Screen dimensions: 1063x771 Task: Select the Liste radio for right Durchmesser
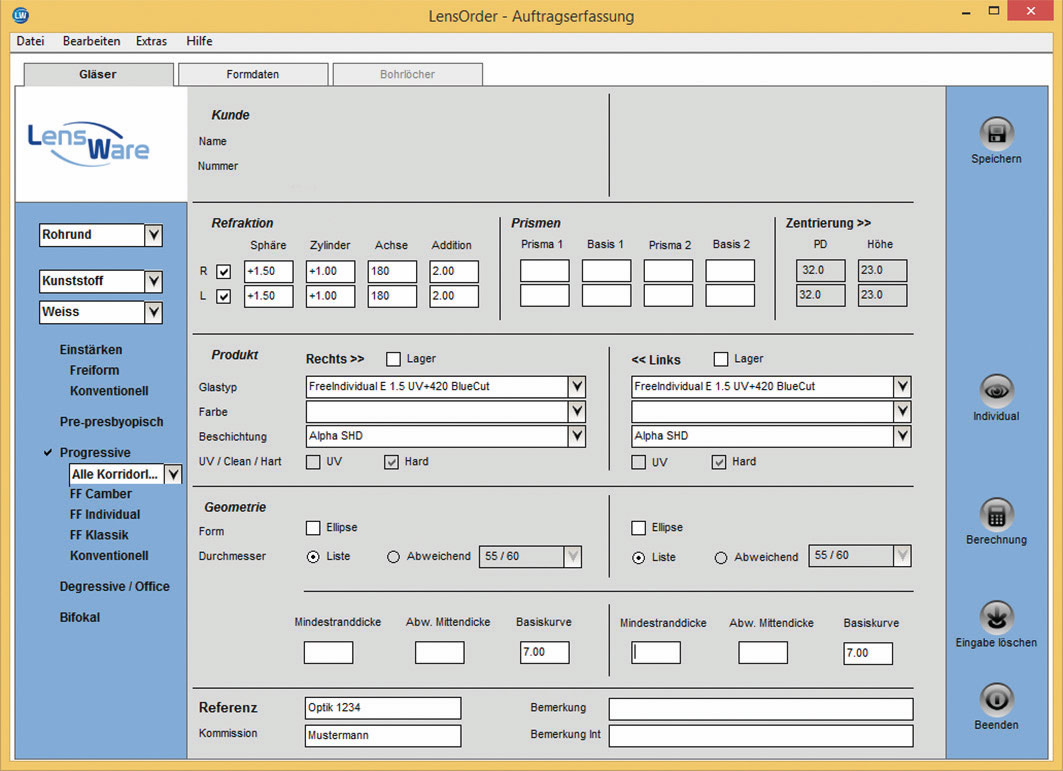(x=313, y=557)
